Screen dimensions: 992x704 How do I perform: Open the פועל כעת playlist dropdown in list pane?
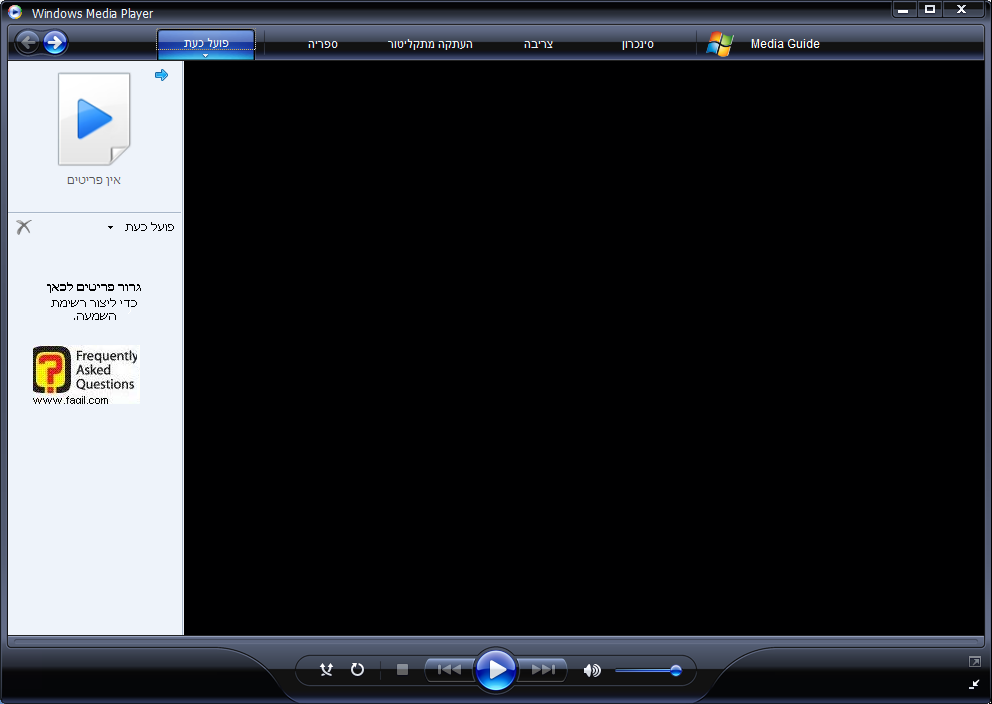(x=111, y=228)
